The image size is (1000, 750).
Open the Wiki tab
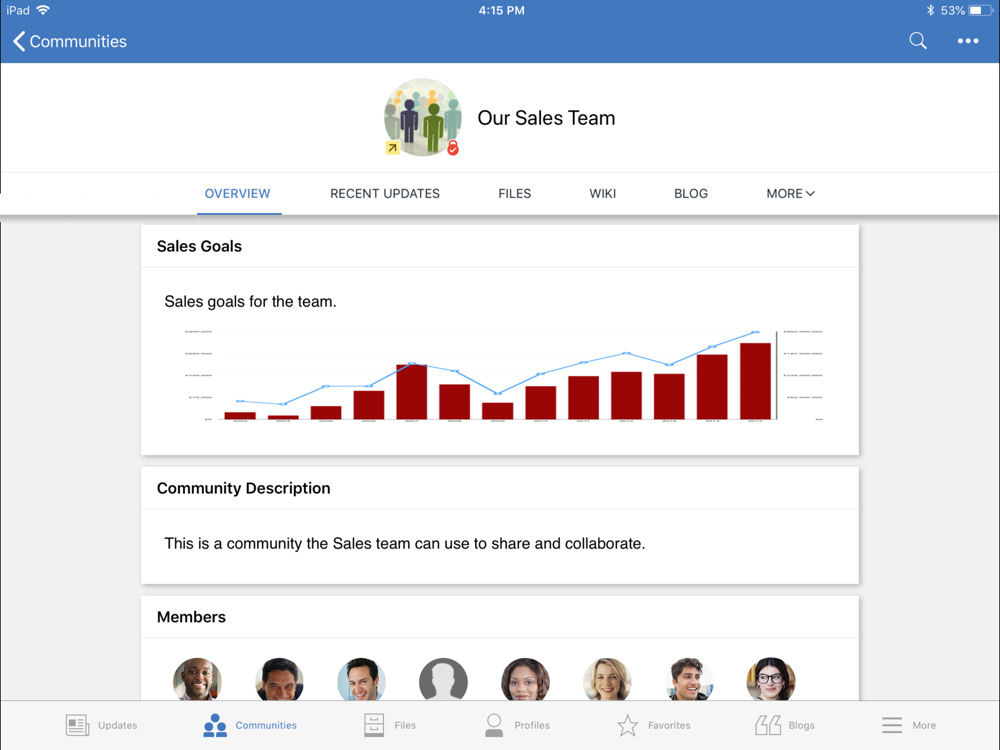point(603,193)
